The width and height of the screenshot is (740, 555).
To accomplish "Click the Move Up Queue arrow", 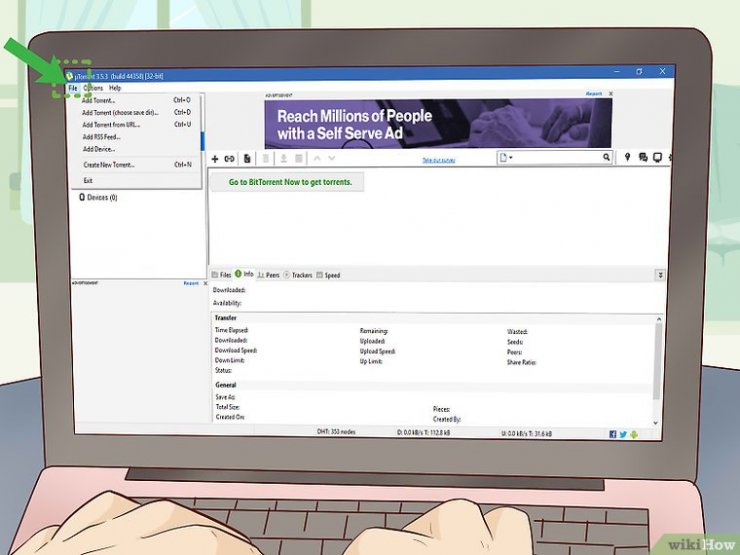I will [x=317, y=159].
